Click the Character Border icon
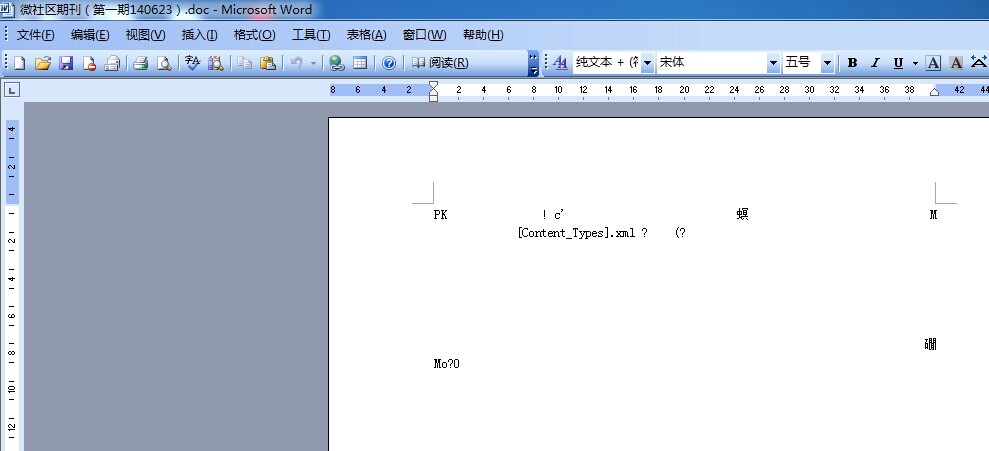Screen dimensions: 989x451 pos(933,63)
